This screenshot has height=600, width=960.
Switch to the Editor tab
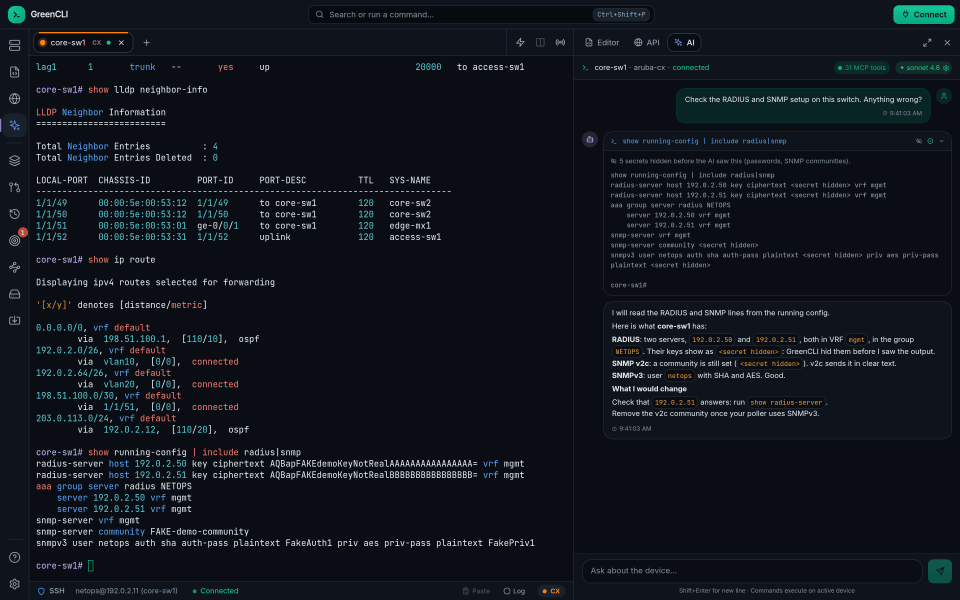pos(602,42)
